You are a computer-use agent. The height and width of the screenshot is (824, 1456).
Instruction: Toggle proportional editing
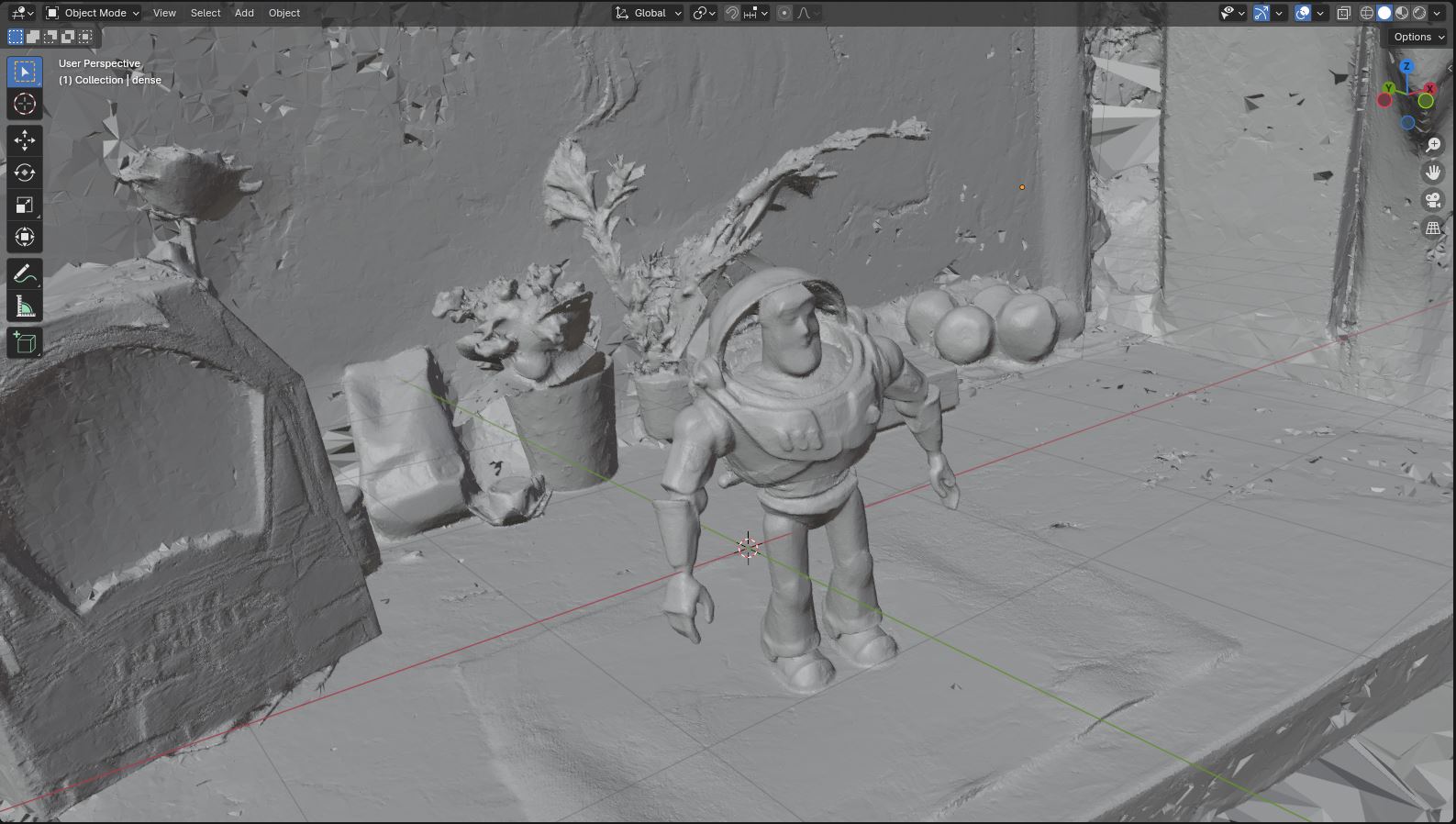(x=784, y=13)
